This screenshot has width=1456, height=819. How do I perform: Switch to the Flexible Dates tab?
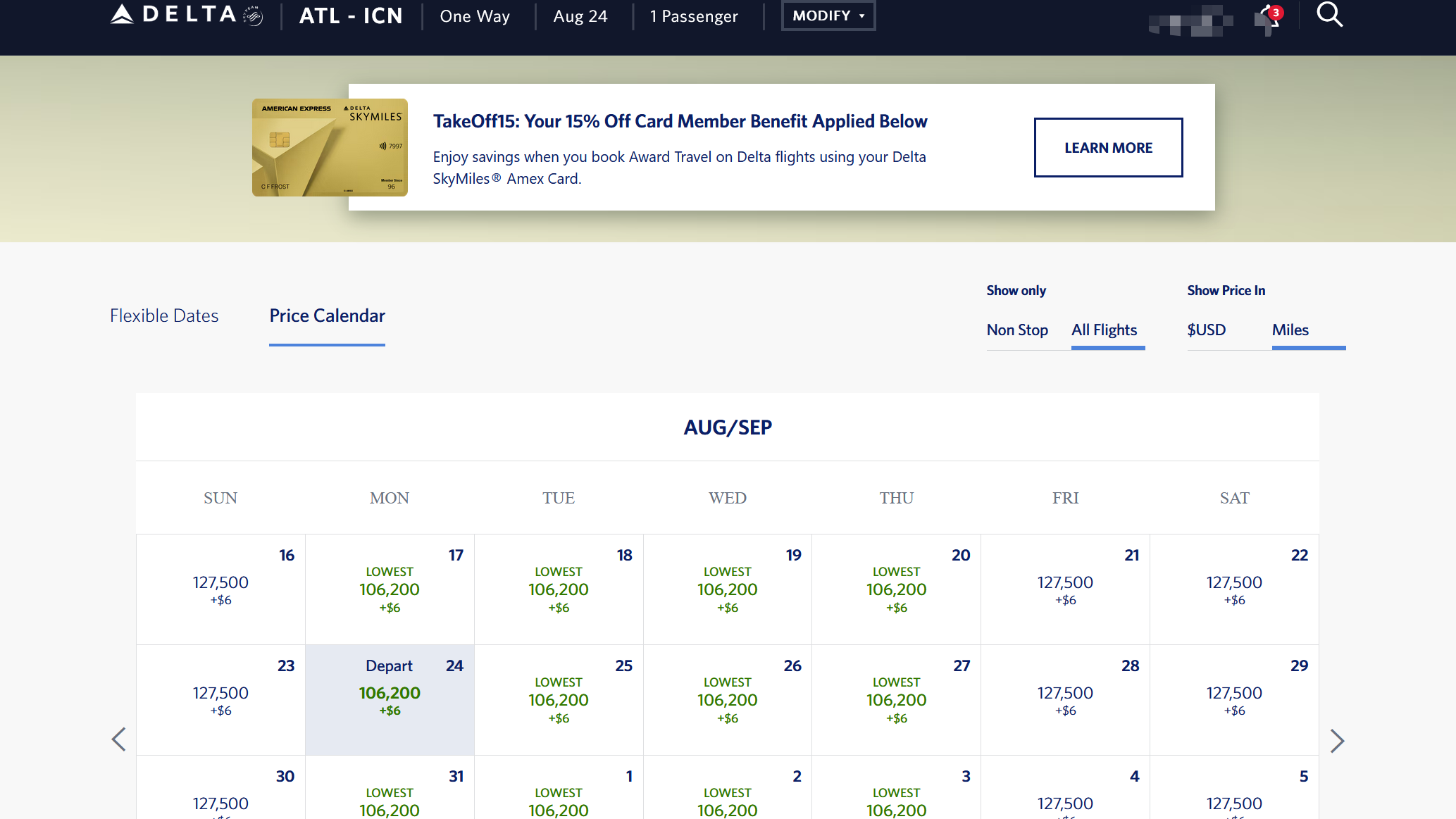pos(164,315)
